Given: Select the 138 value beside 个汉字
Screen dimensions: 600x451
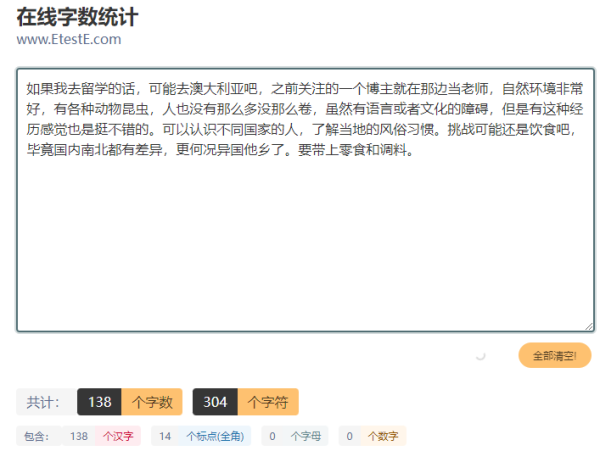Looking at the screenshot, I should (x=79, y=436).
